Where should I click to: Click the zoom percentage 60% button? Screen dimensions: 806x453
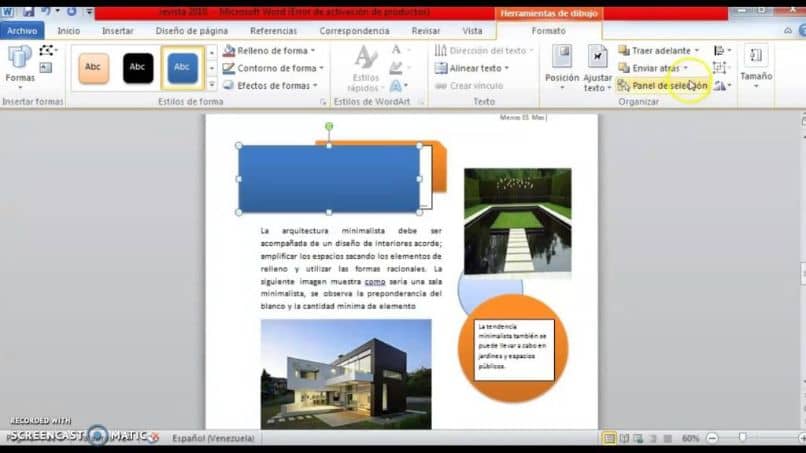point(690,438)
